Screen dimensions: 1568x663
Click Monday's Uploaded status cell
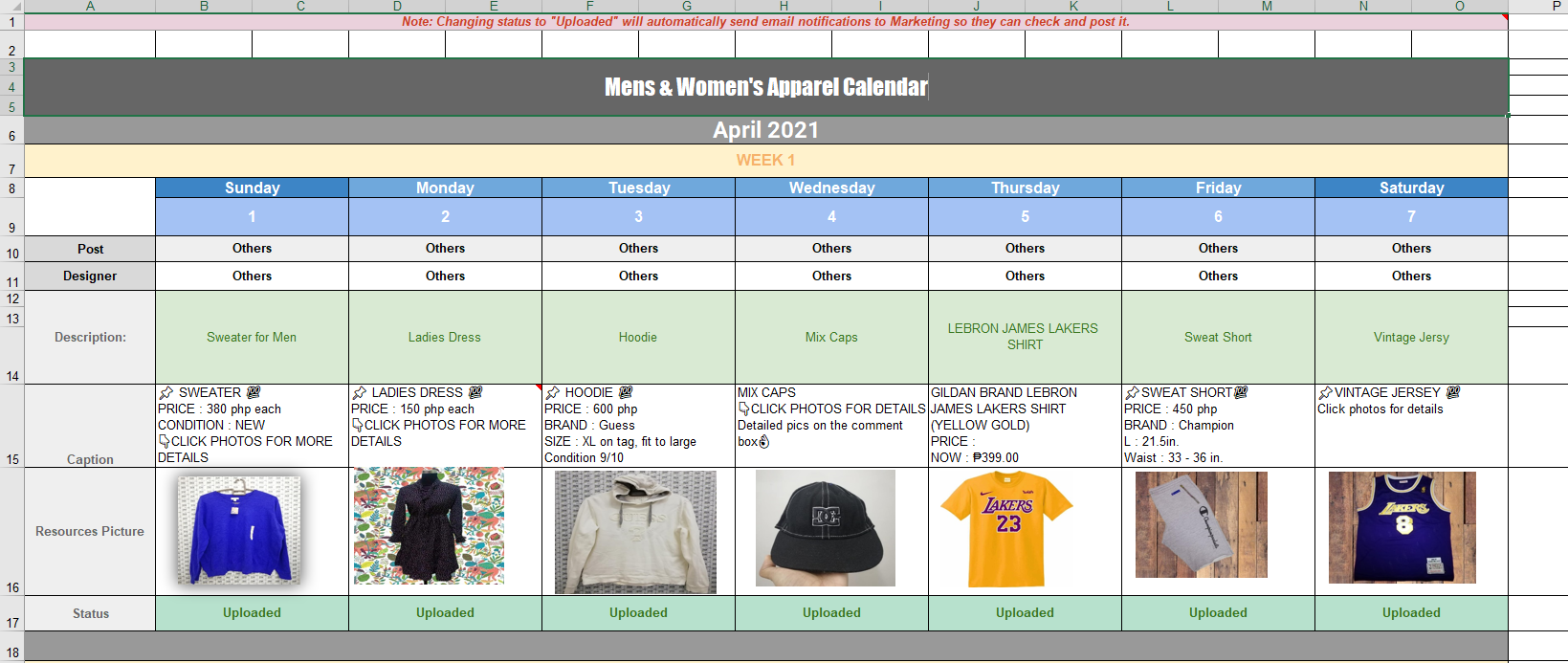click(446, 613)
